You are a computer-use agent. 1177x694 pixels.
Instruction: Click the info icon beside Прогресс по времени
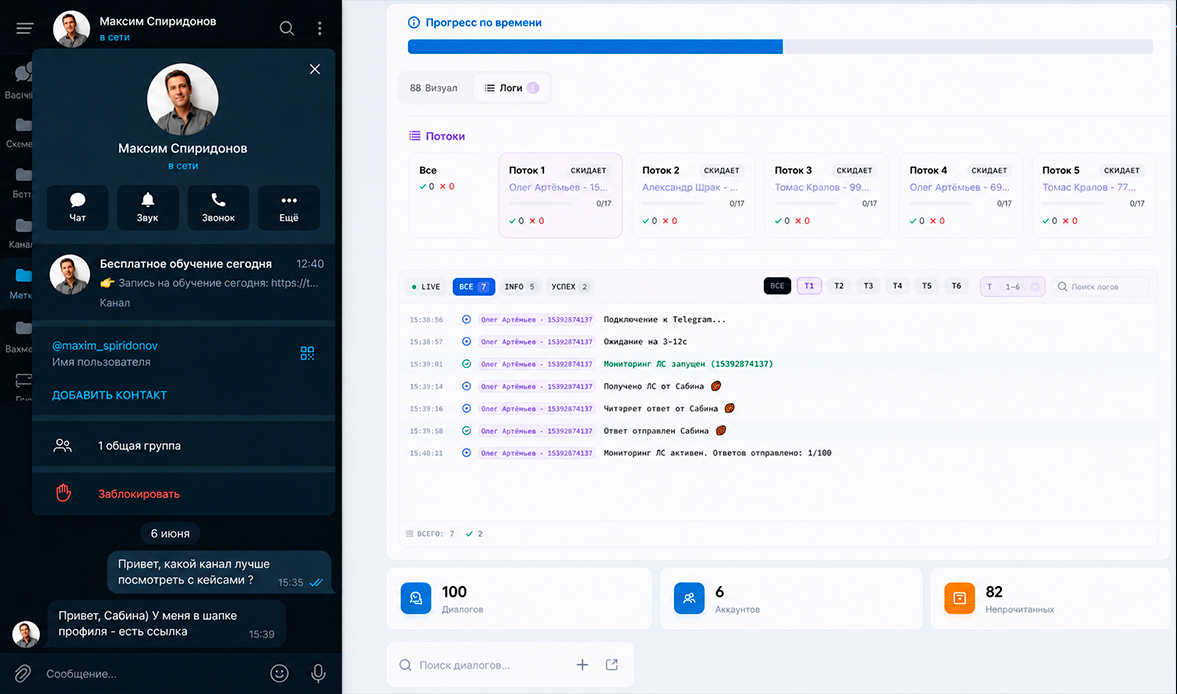click(x=414, y=23)
